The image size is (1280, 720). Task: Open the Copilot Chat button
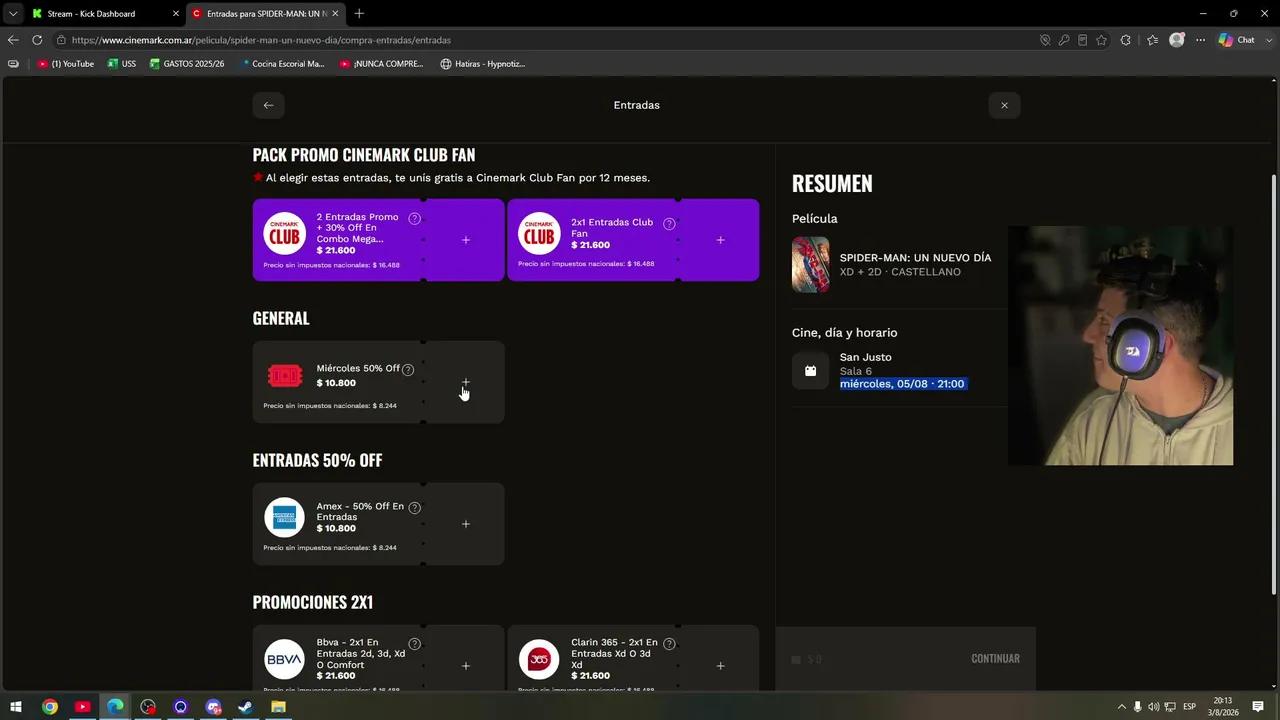1236,40
